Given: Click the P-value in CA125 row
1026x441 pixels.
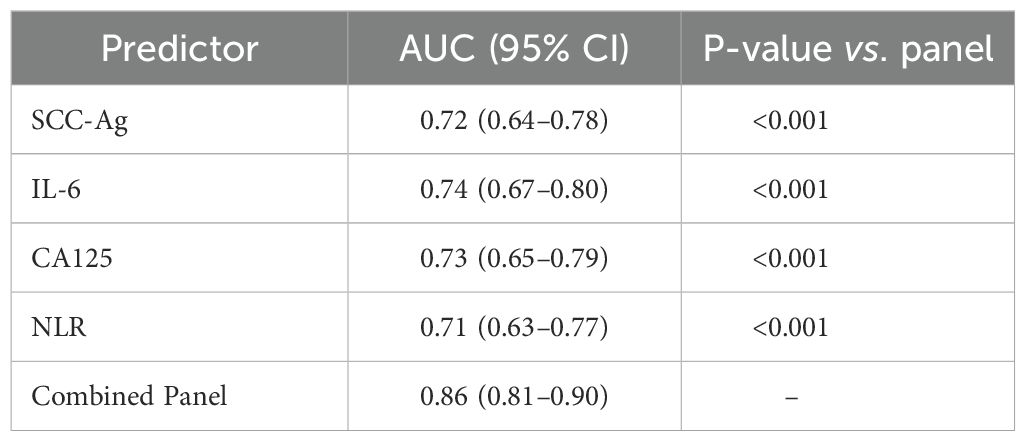Looking at the screenshot, I should pyautogui.click(x=791, y=259).
